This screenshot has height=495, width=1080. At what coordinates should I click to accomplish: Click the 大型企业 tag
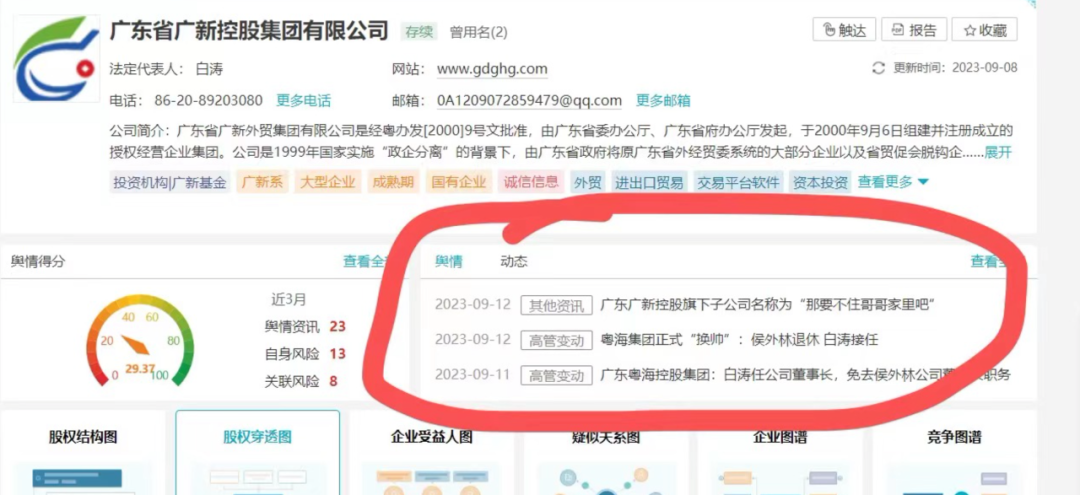[x=328, y=182]
